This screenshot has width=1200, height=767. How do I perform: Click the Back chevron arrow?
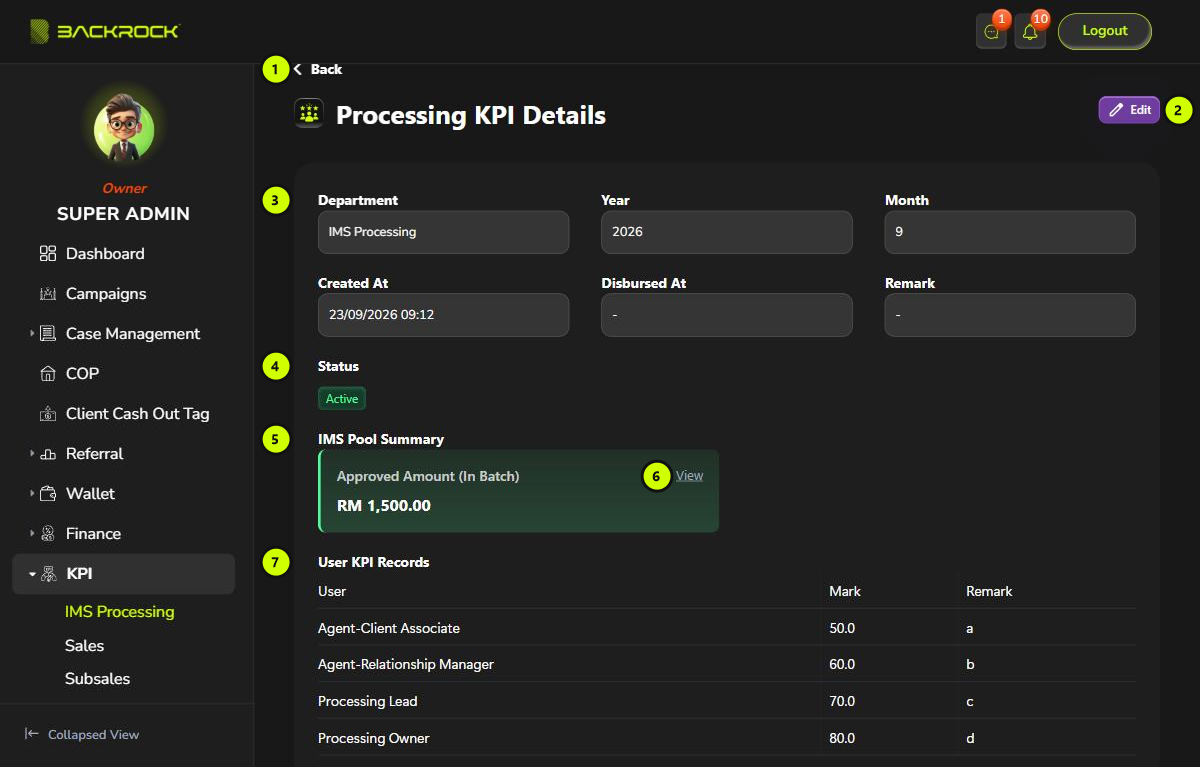(298, 69)
